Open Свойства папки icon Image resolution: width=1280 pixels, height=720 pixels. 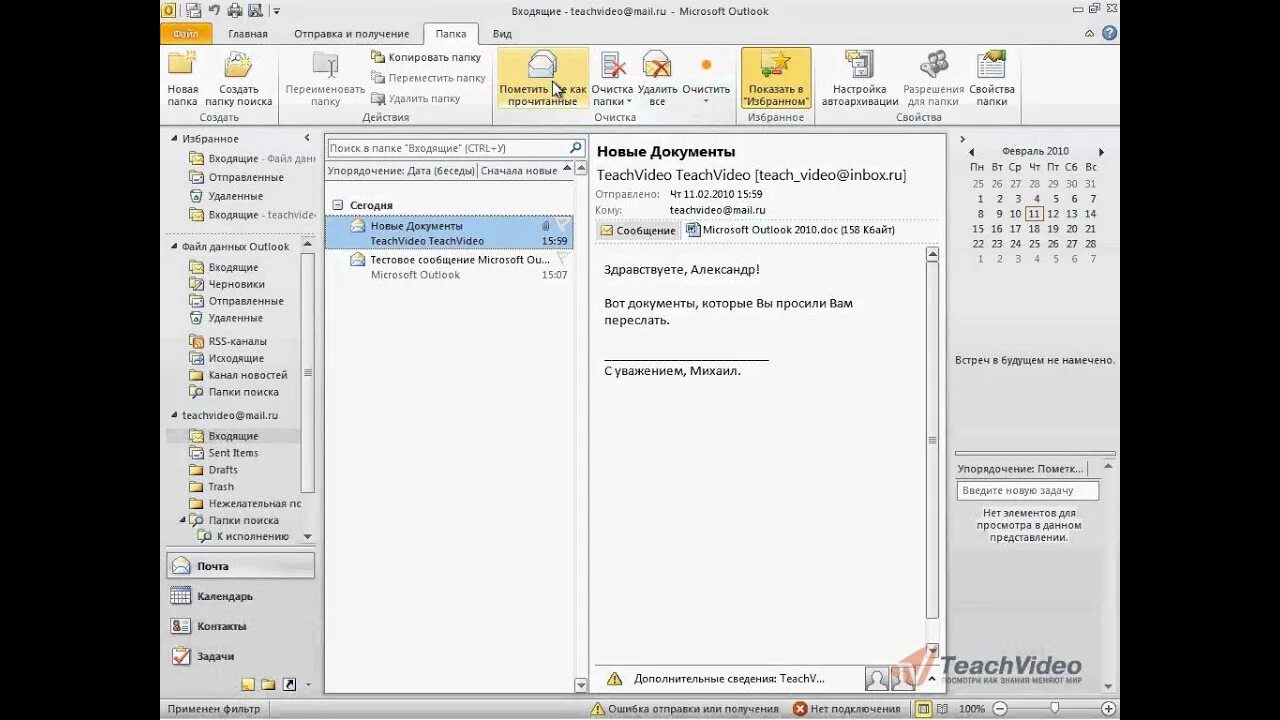pos(991,79)
